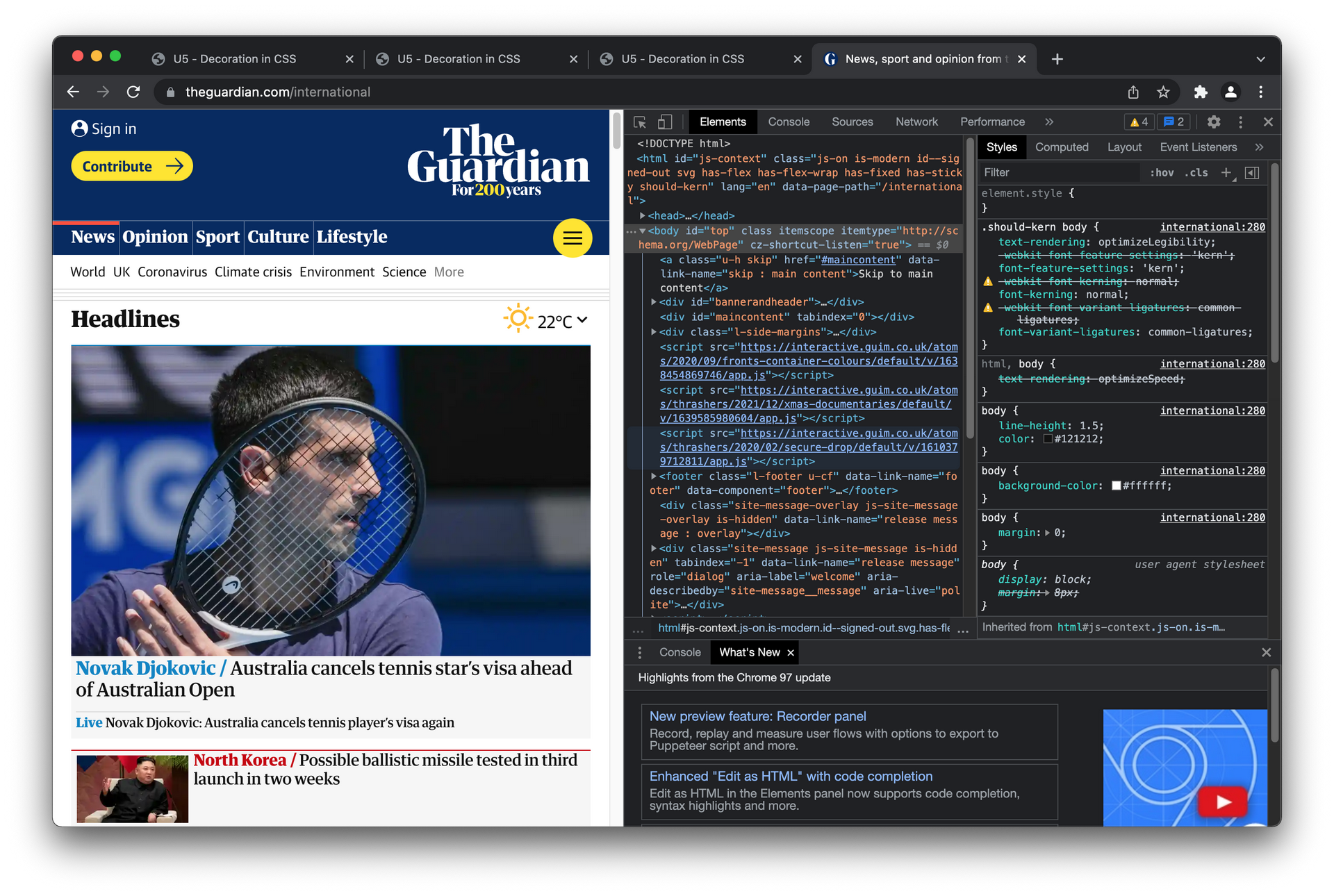This screenshot has width=1334, height=896.
Task: Click the bookmark star icon
Action: tap(1164, 92)
